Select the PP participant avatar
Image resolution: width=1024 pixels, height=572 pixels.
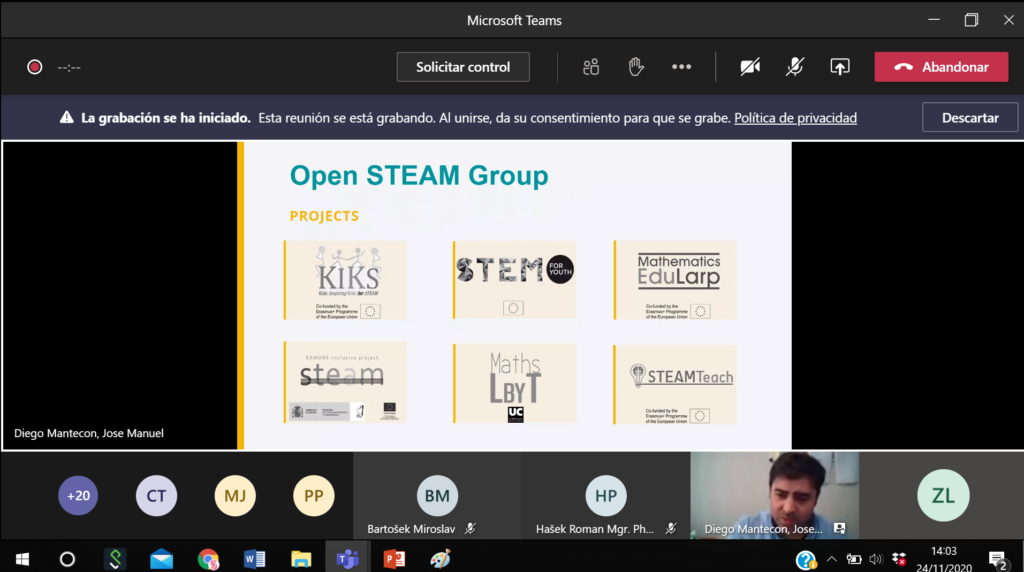point(313,496)
